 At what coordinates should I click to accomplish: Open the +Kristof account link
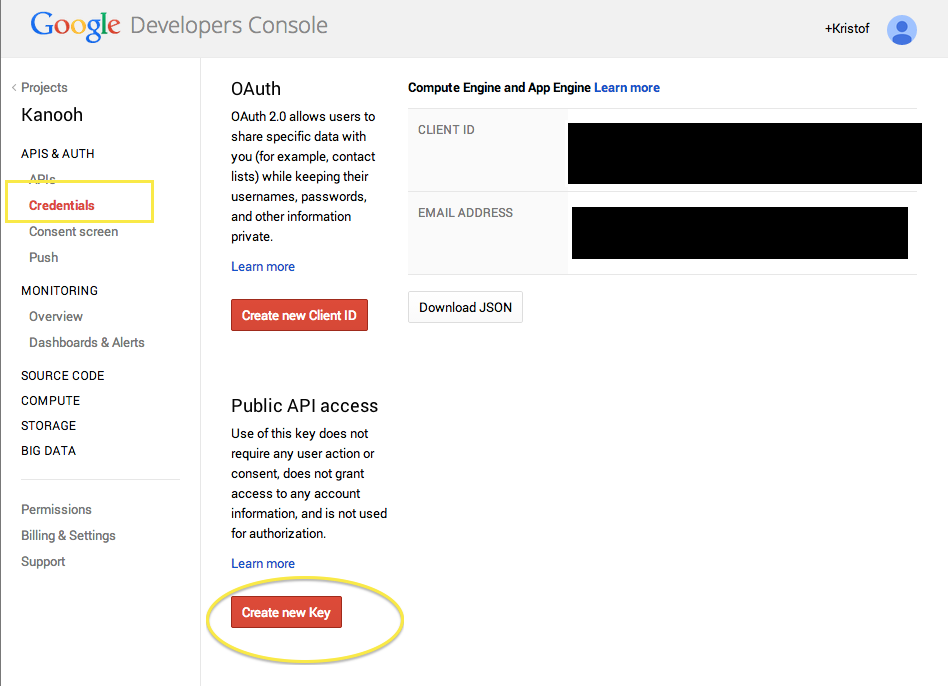[847, 28]
